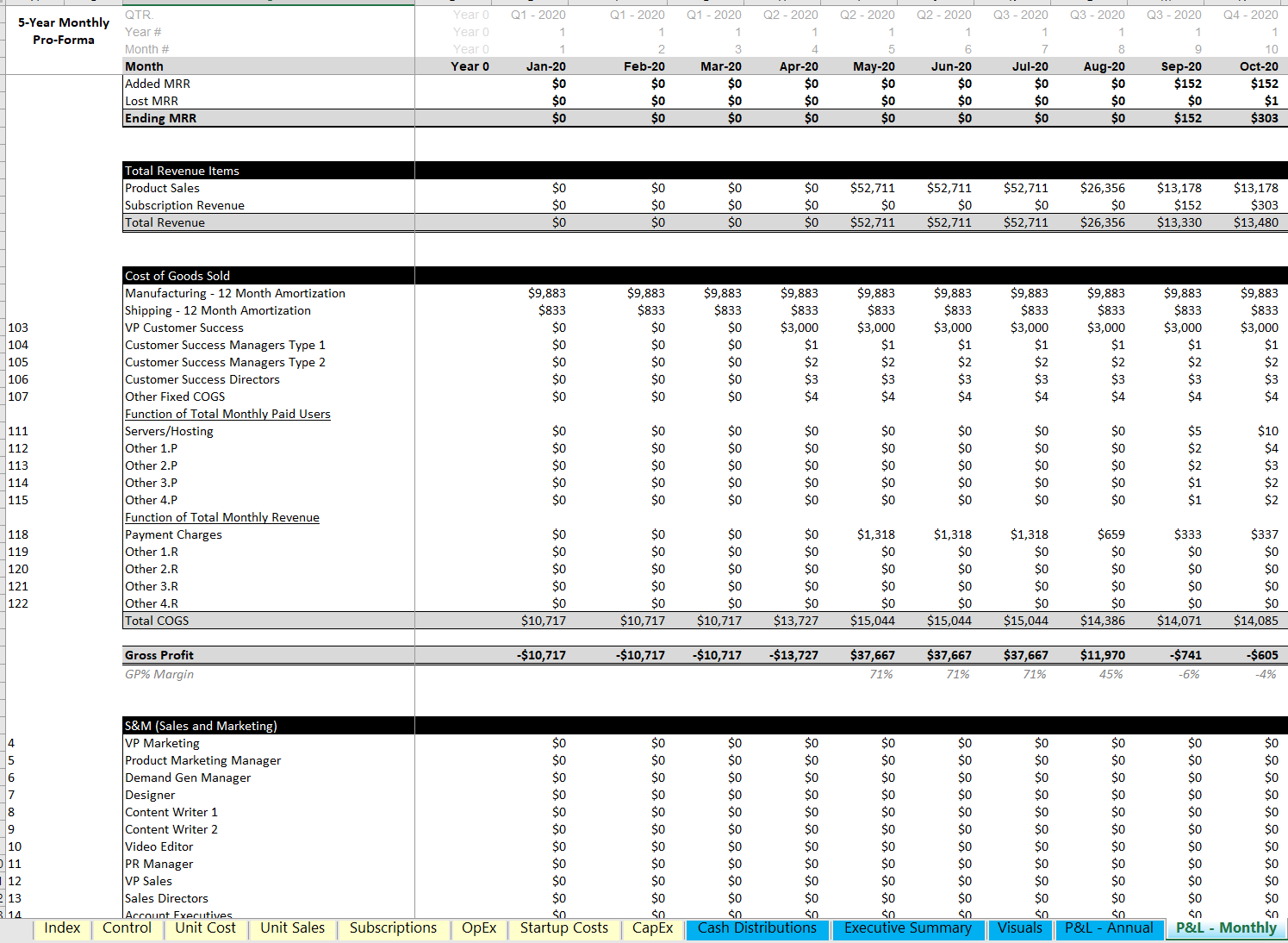
Task: Open the Subscriptions sheet tab
Action: point(393,928)
